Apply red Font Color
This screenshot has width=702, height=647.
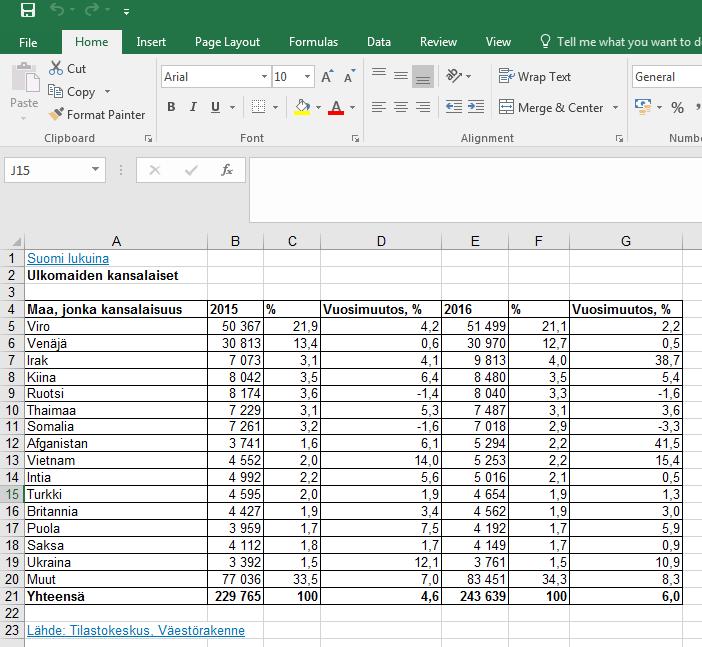pos(336,107)
